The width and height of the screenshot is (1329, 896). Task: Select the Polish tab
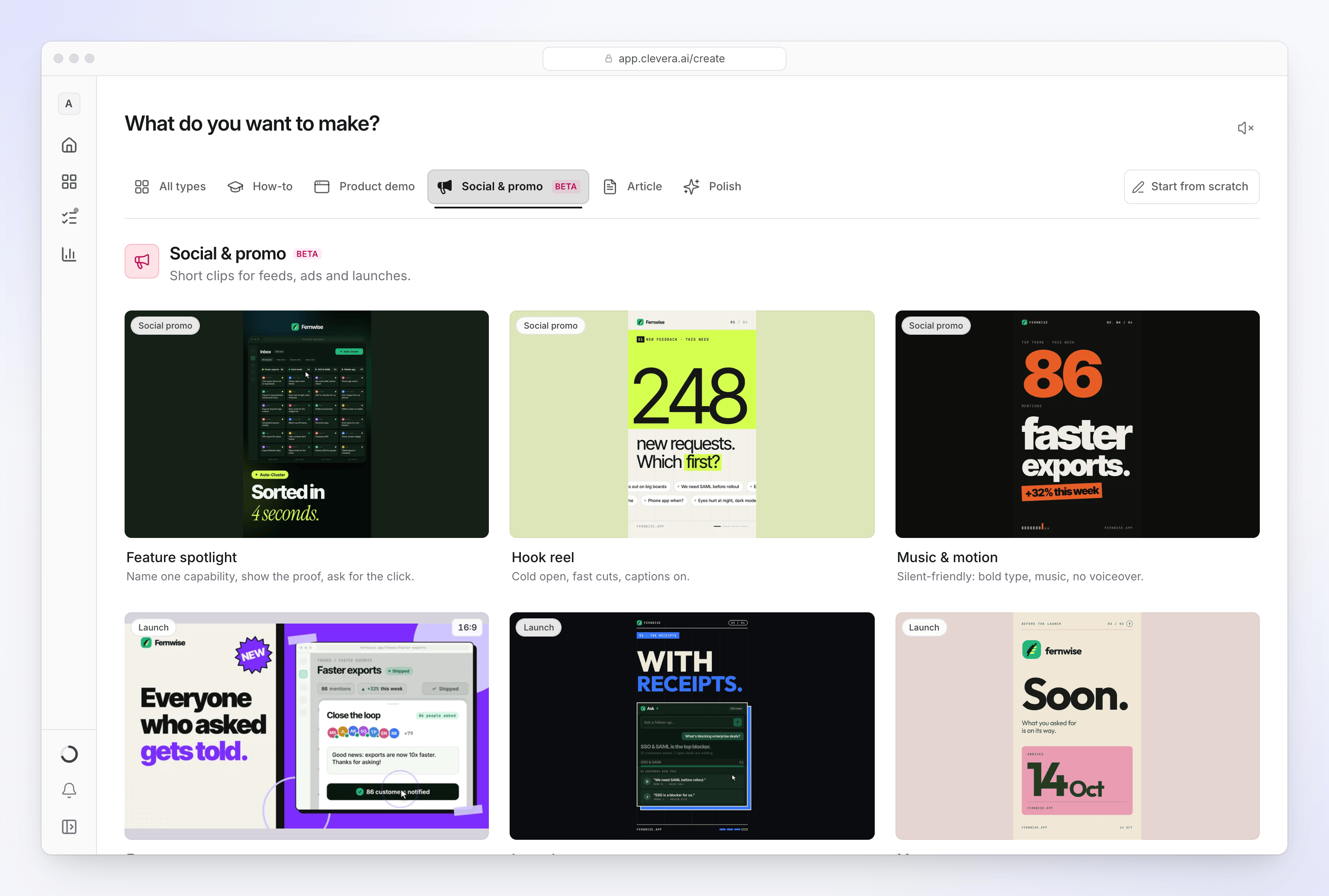point(712,186)
